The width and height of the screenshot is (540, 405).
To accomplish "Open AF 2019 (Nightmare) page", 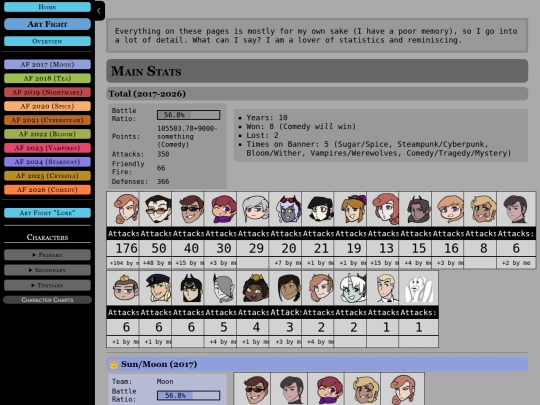I will [x=48, y=92].
